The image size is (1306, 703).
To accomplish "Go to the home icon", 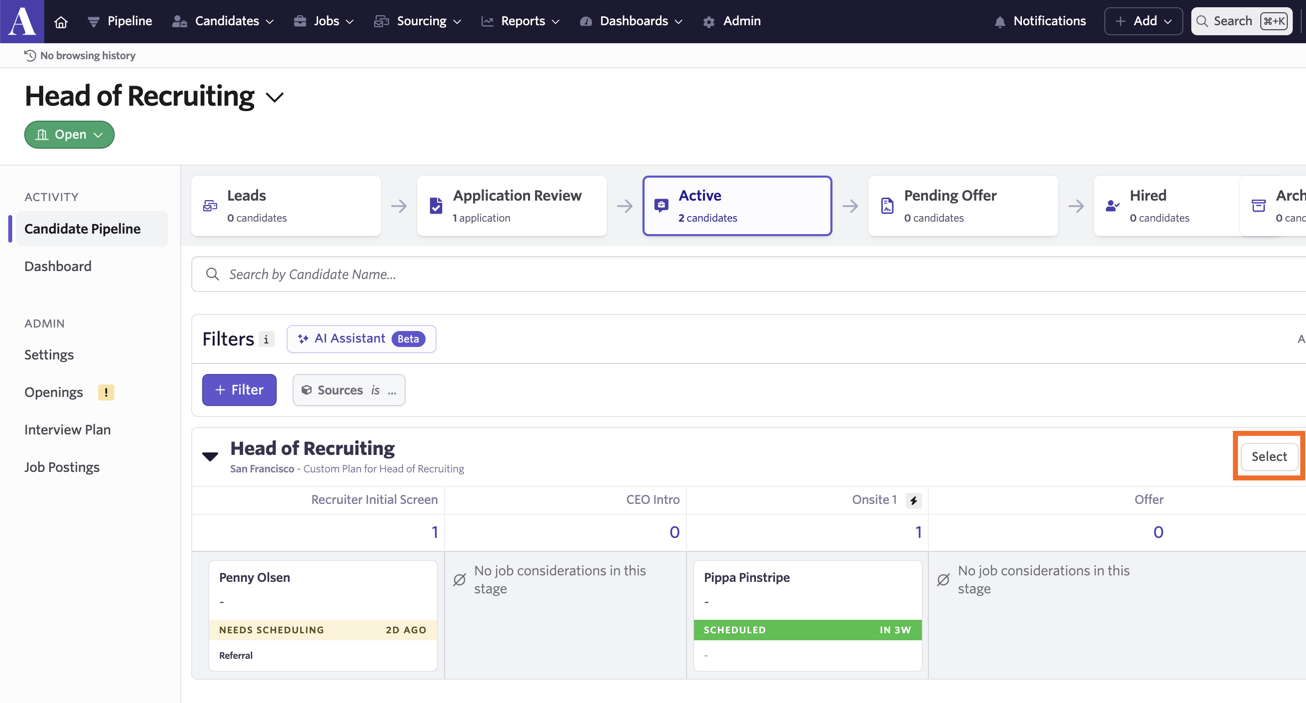I will [x=61, y=21].
